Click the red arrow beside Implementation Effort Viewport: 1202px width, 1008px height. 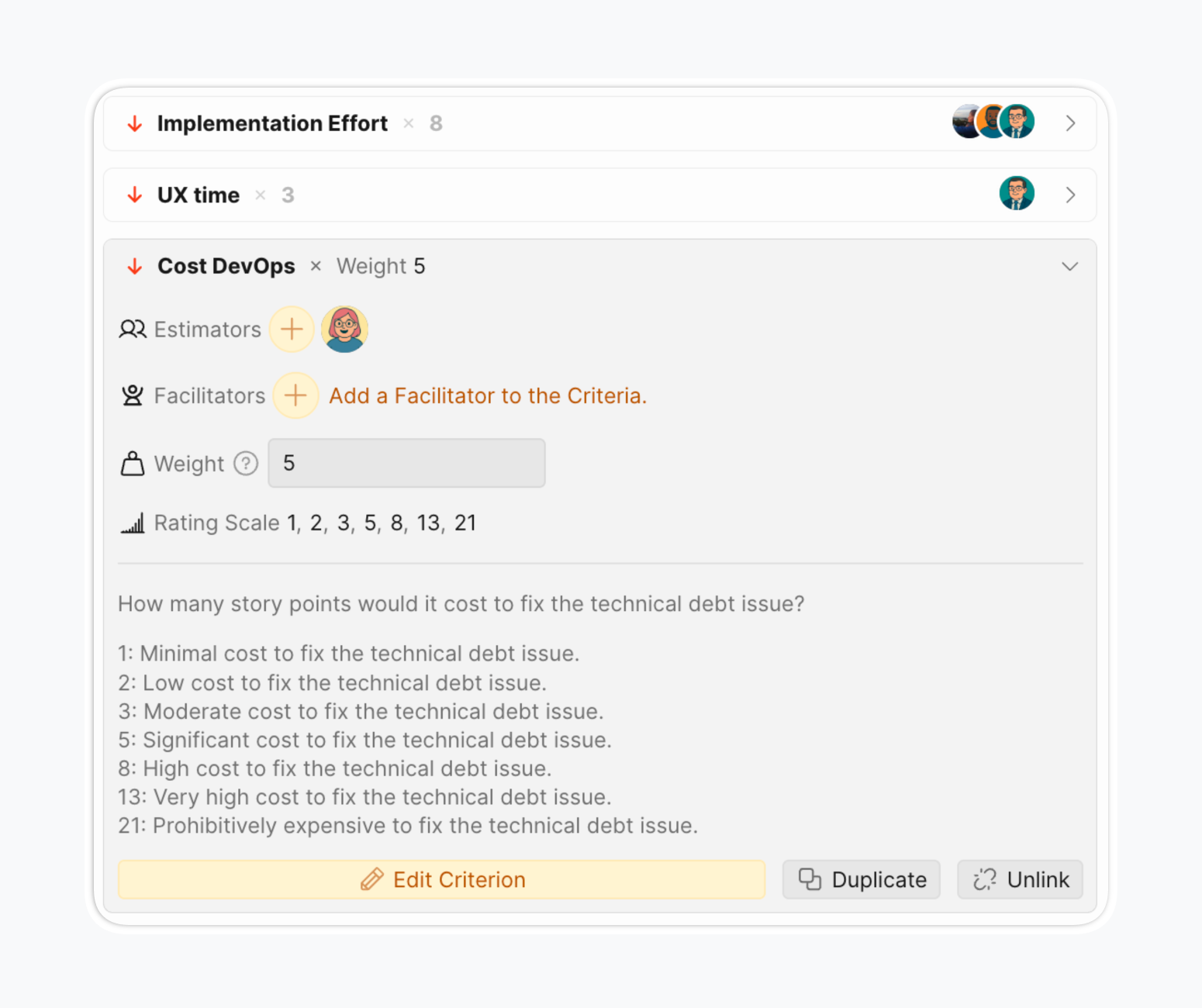tap(135, 124)
